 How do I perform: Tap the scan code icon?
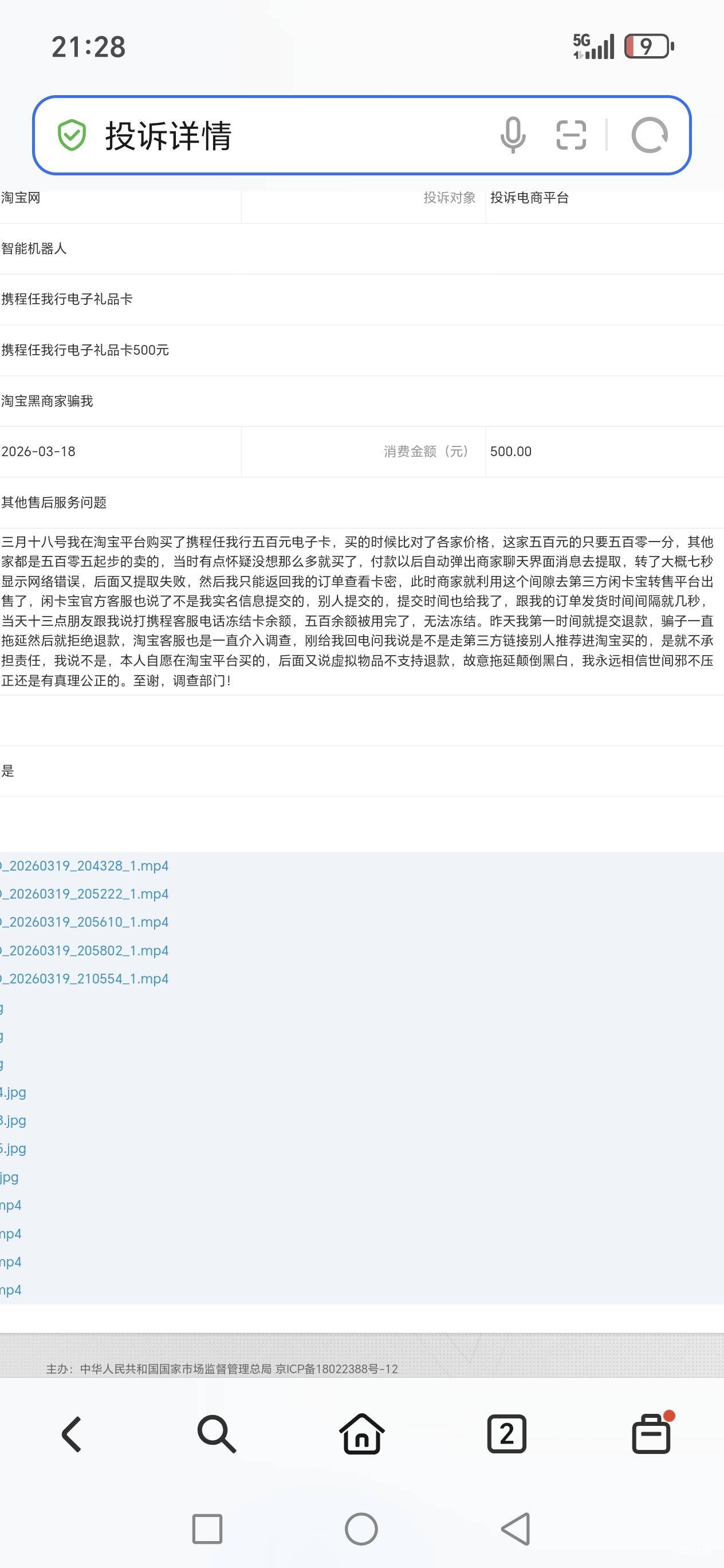click(571, 135)
